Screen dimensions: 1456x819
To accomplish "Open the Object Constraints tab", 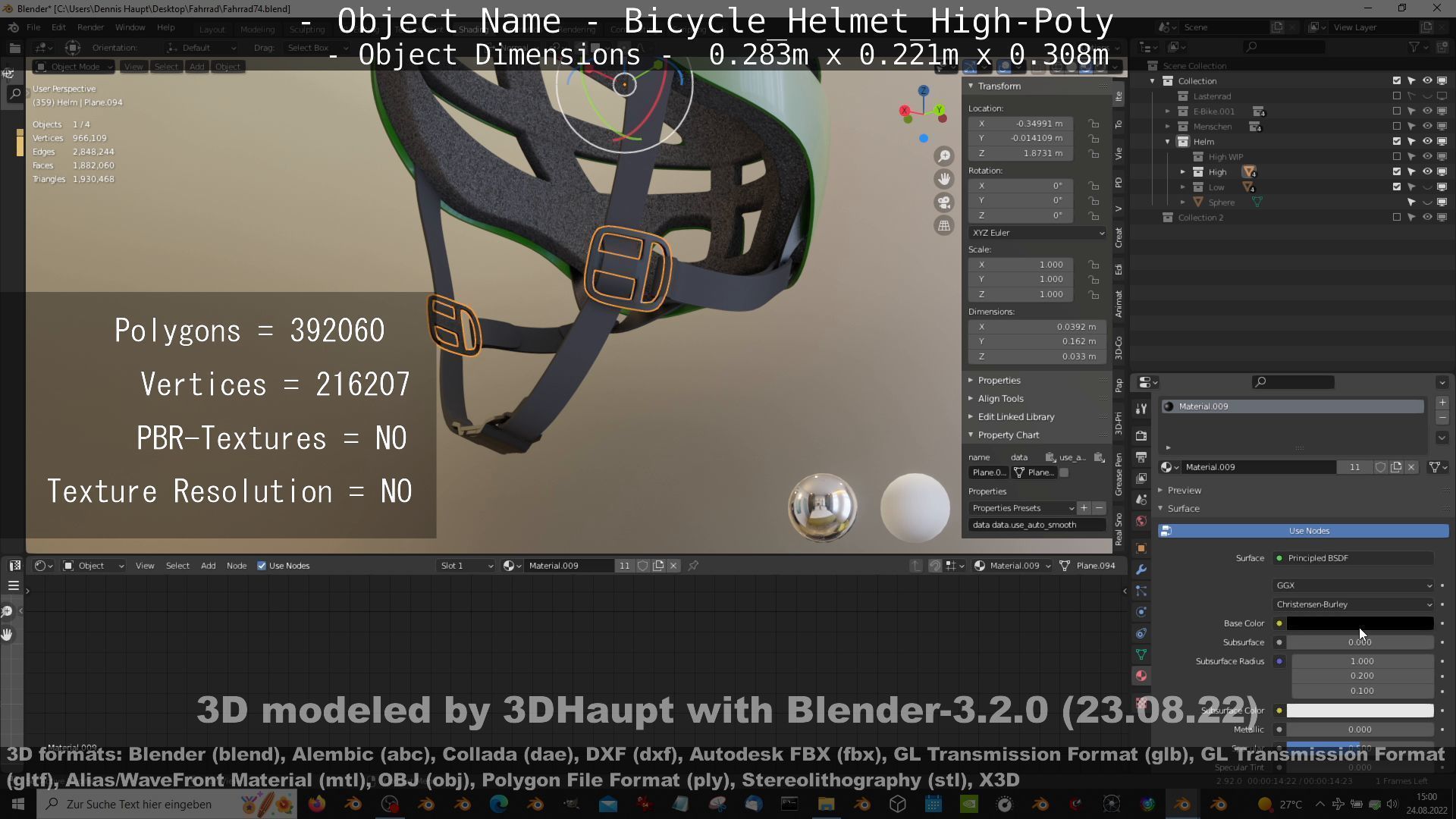I will pos(1141,633).
